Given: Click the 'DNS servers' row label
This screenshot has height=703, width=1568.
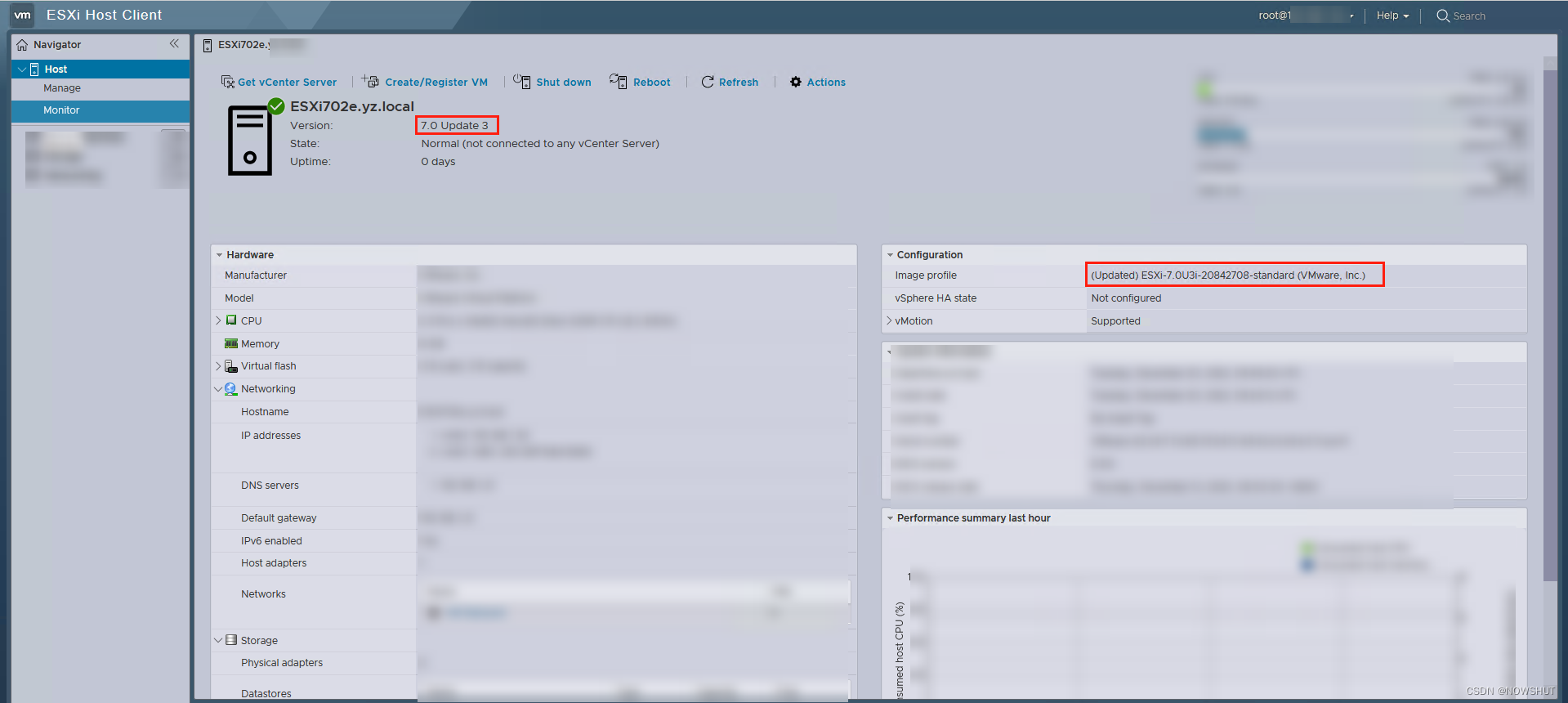Looking at the screenshot, I should tap(270, 486).
